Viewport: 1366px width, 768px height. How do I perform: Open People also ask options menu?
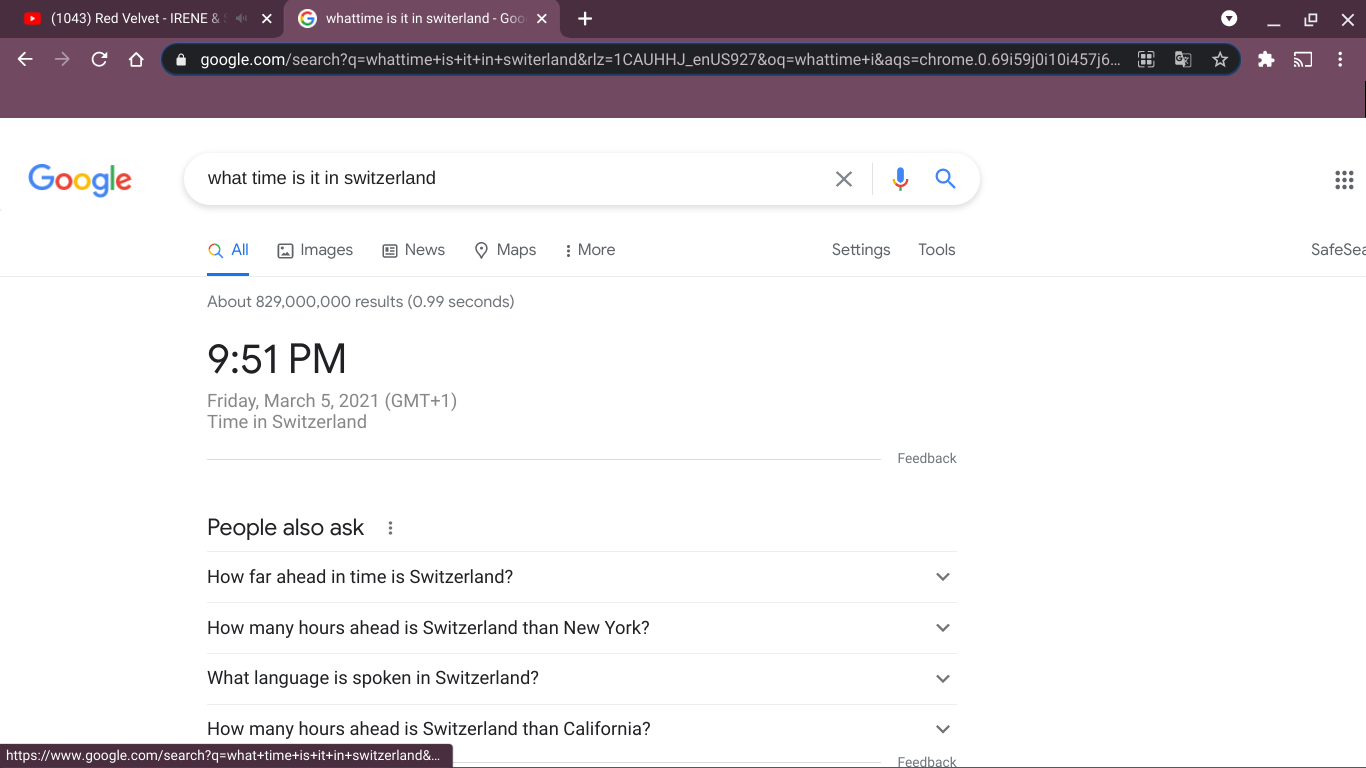[390, 528]
